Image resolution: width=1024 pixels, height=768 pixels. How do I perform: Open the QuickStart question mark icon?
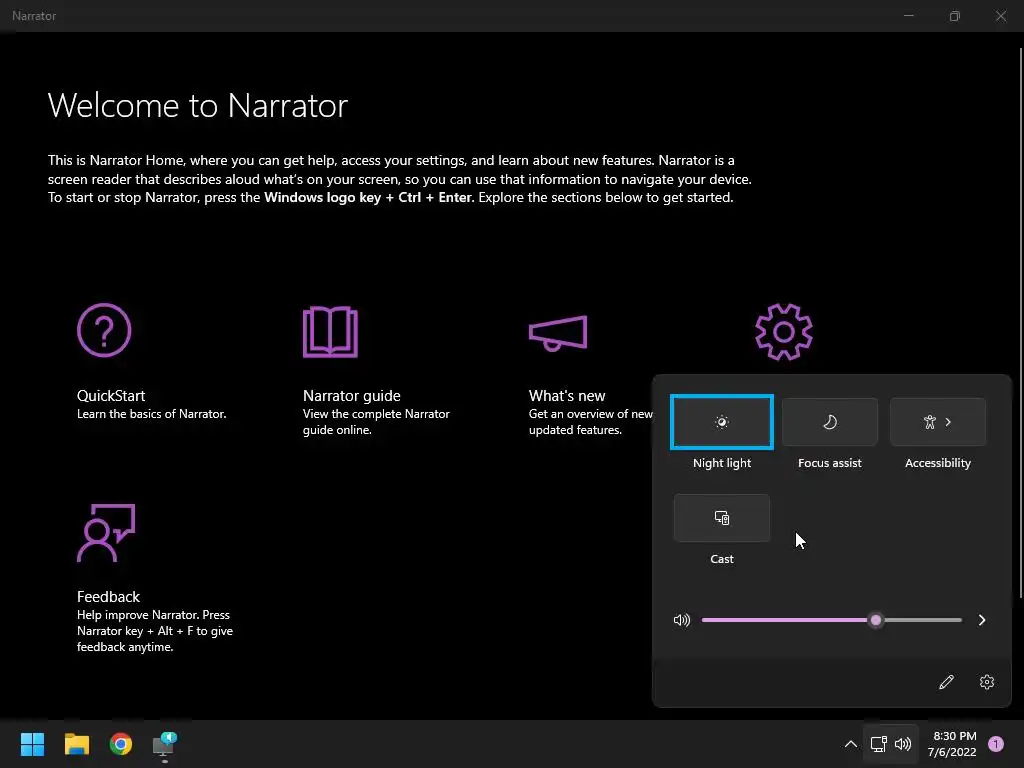pos(104,330)
